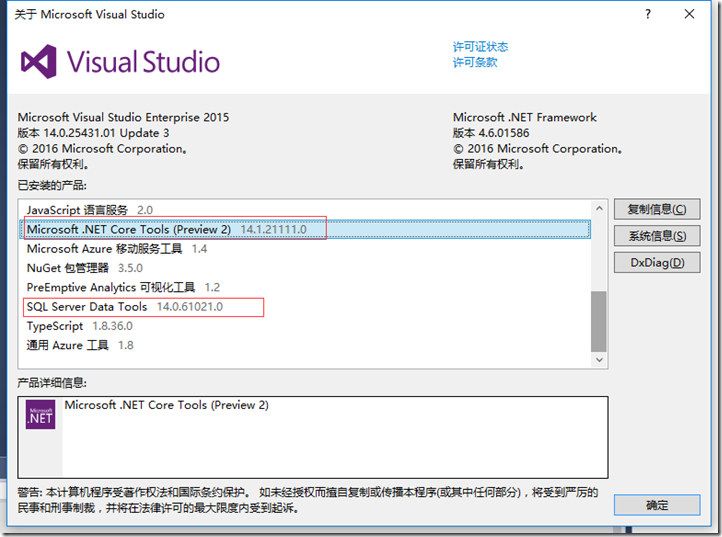Image resolution: width=722 pixels, height=537 pixels.
Task: Click the 复制信息(C) button
Action: tap(657, 210)
